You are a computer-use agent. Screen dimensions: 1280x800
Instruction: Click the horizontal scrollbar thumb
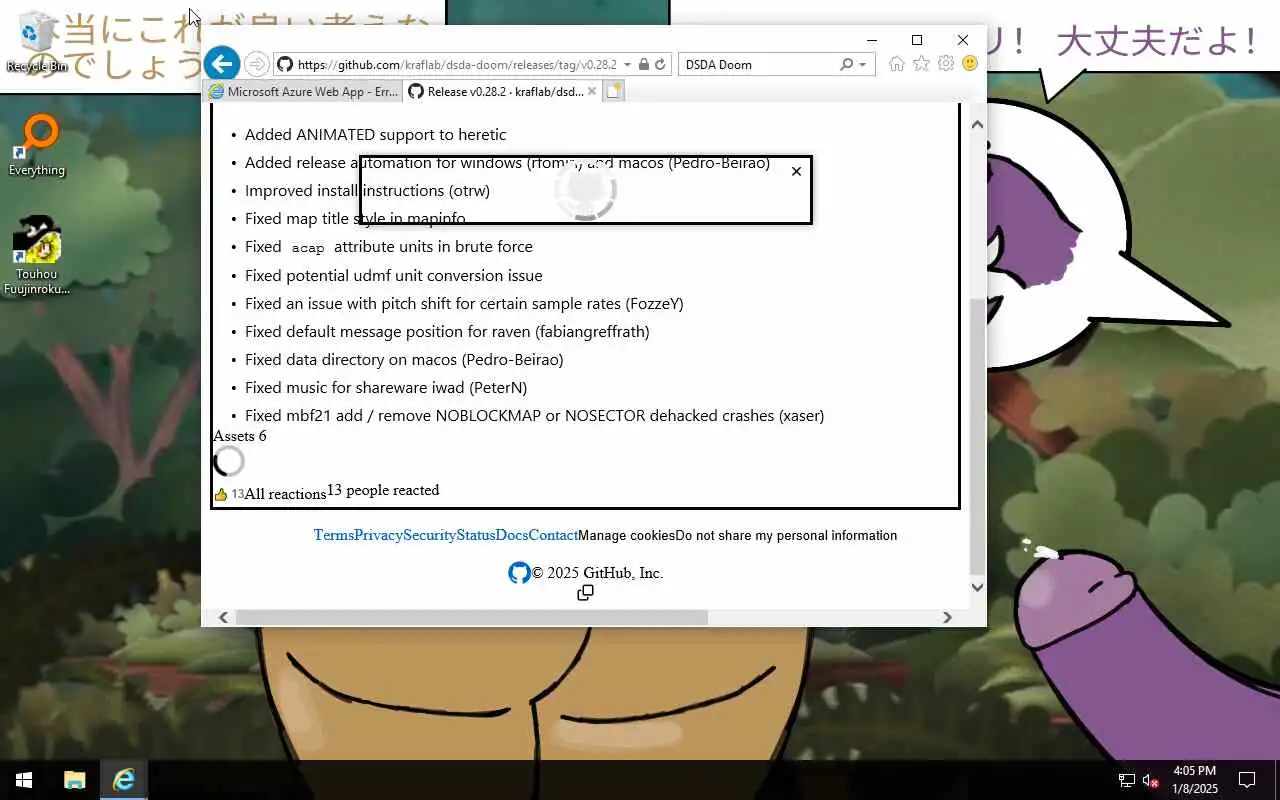coord(471,618)
